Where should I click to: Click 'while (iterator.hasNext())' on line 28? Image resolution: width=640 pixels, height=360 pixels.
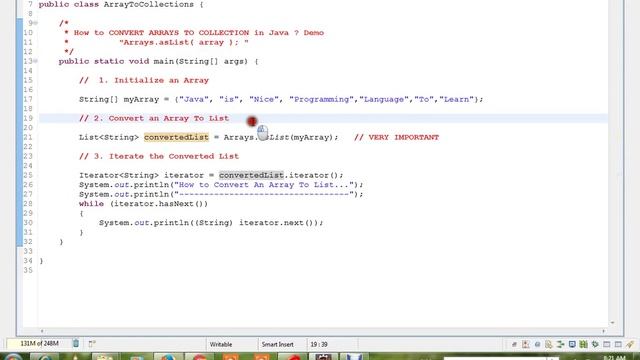[x=143, y=204]
